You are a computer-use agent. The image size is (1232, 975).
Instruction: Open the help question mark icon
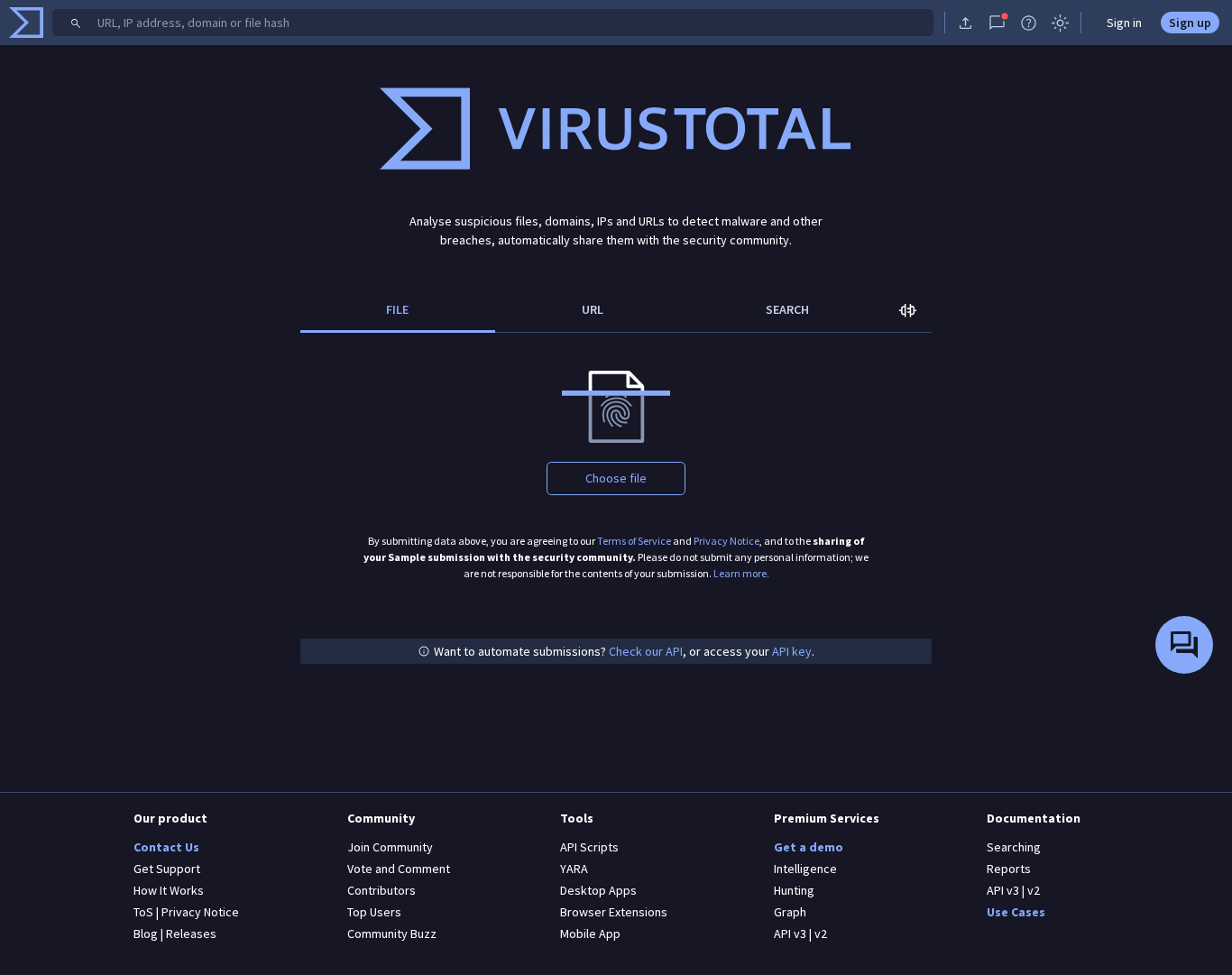coord(1028,23)
